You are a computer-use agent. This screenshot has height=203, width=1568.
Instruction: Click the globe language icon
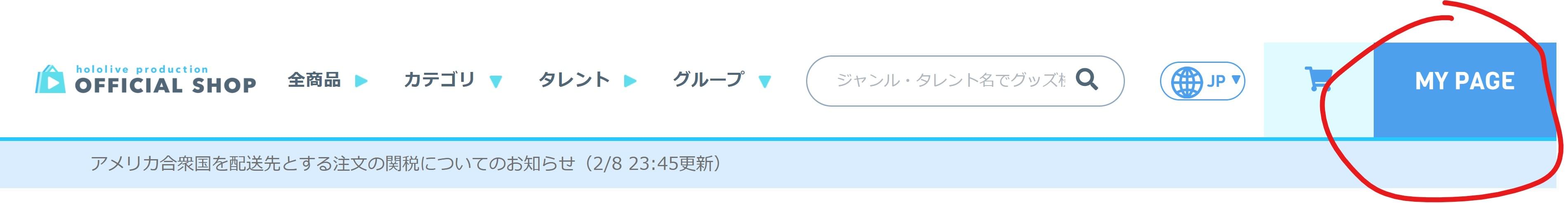pyautogui.click(x=1188, y=82)
